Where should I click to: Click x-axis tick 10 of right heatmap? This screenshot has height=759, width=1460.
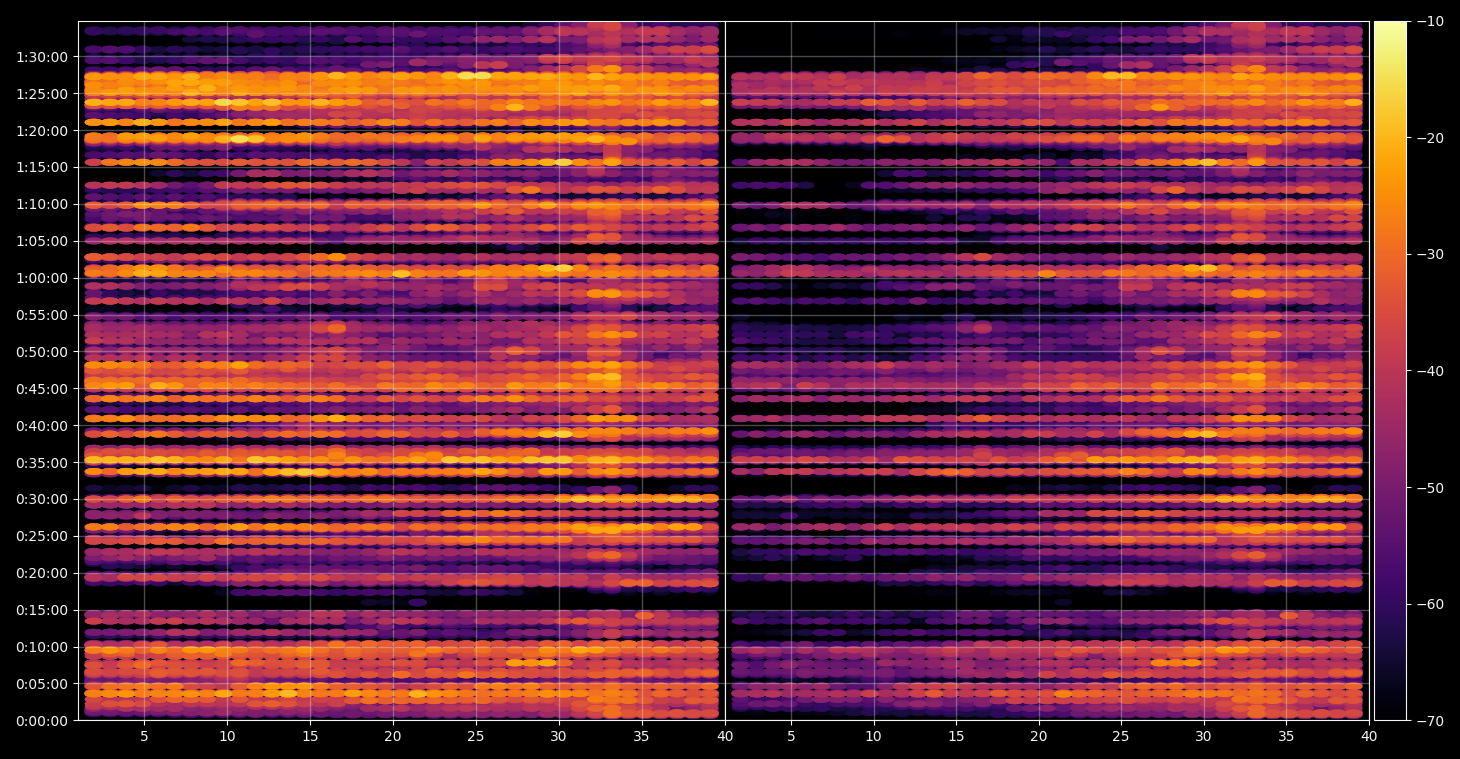click(874, 737)
